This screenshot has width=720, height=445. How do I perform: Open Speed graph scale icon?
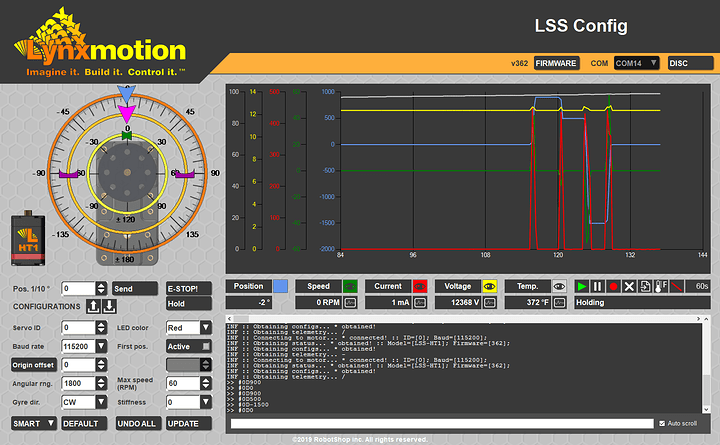click(350, 303)
